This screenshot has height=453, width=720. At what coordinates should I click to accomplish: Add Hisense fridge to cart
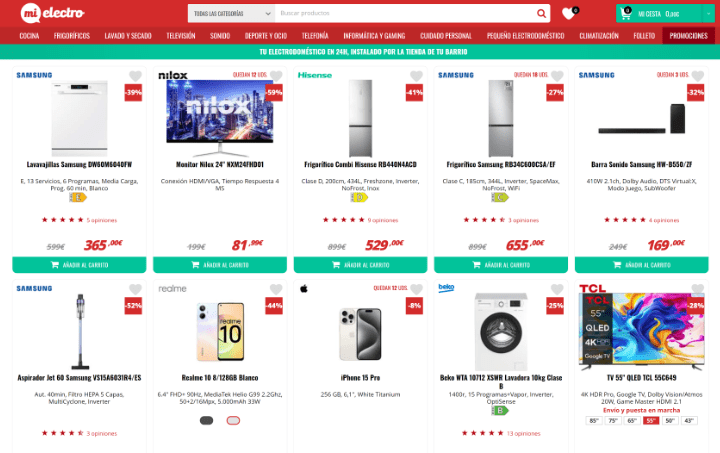pyautogui.click(x=360, y=265)
